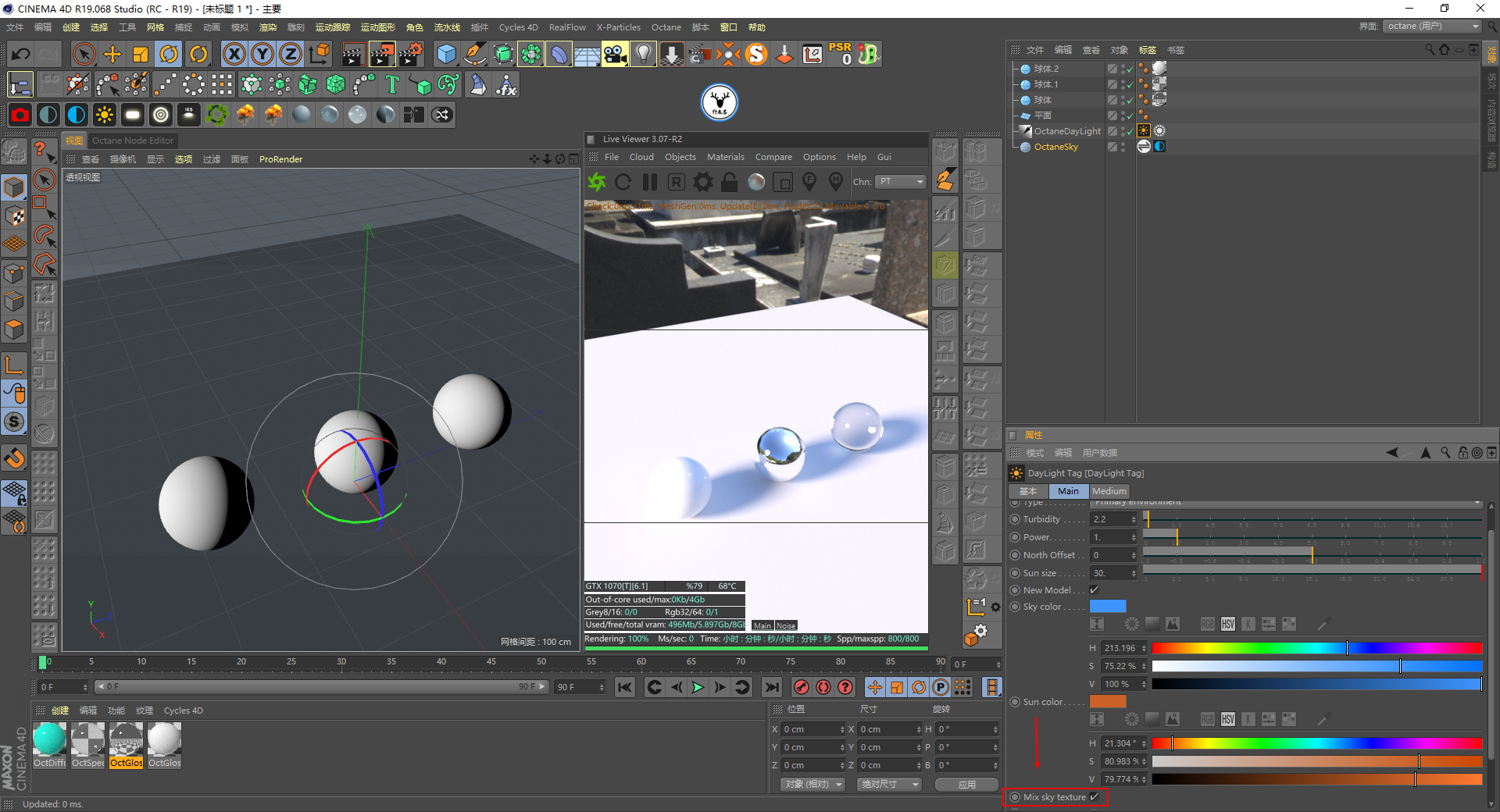Click the Render View clapperboard icon

click(x=353, y=54)
